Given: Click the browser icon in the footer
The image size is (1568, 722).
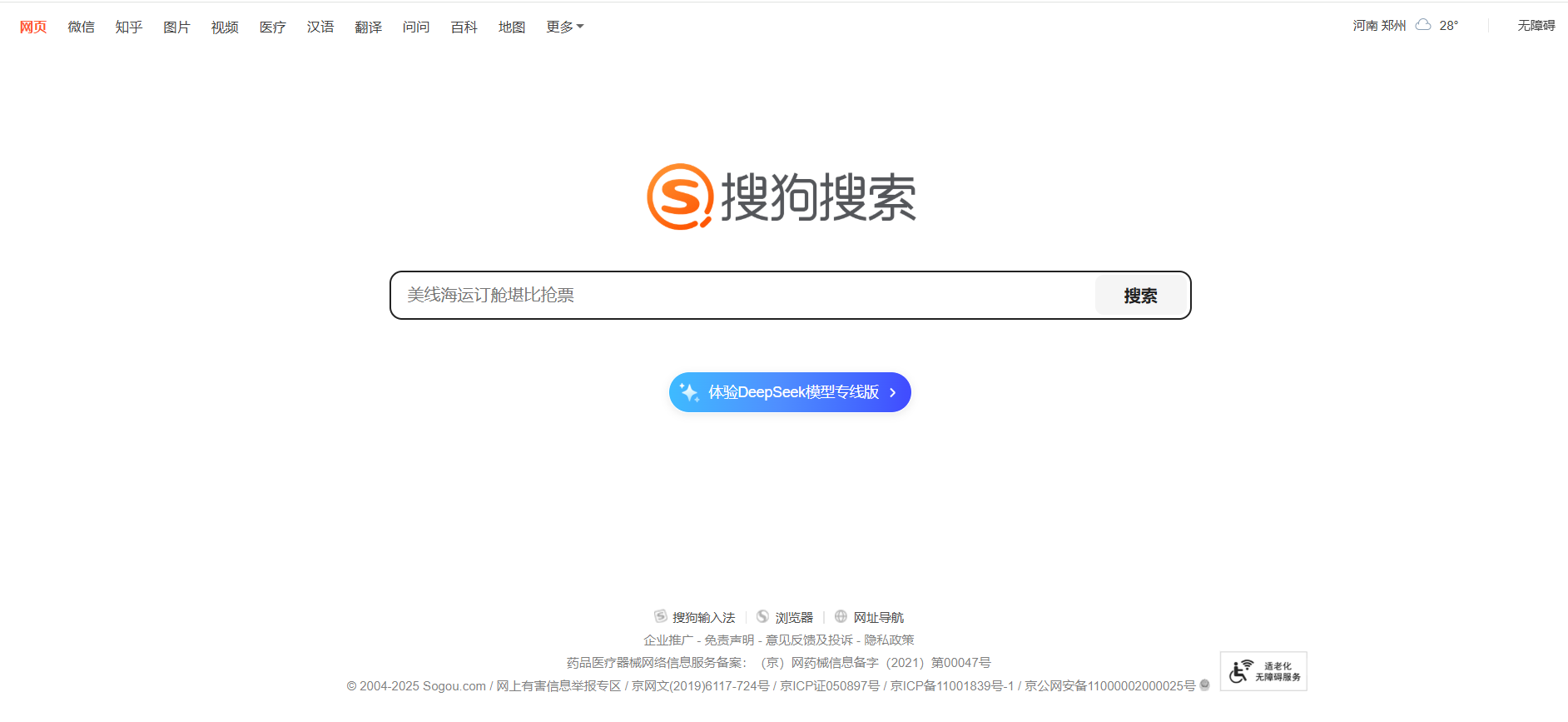Looking at the screenshot, I should click(763, 616).
